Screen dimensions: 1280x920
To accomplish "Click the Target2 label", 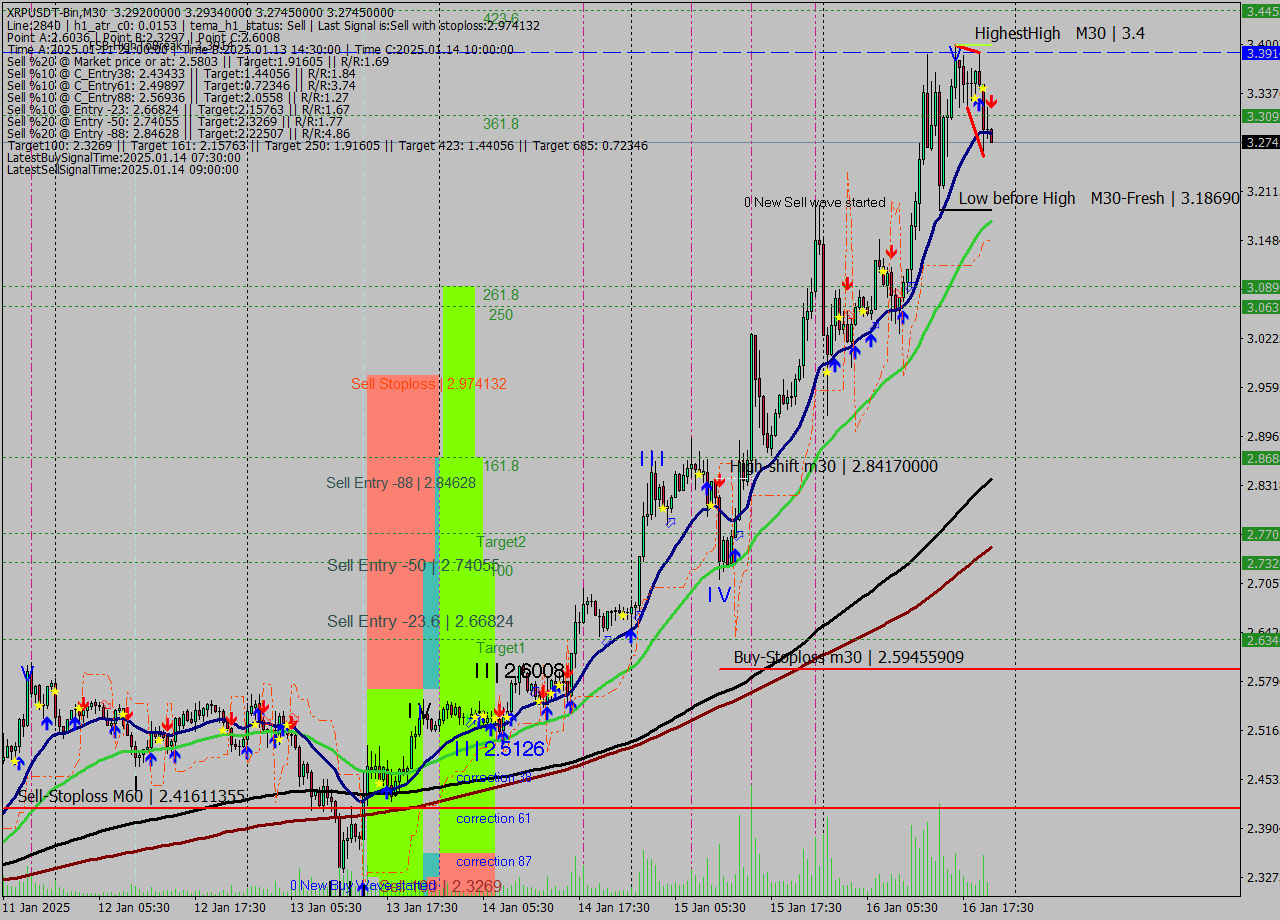I will (501, 542).
